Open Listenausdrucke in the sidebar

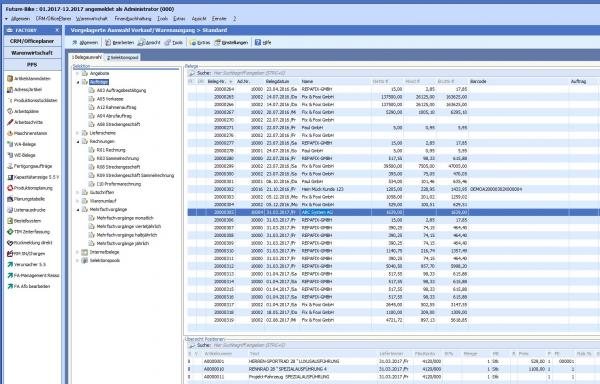point(26,210)
